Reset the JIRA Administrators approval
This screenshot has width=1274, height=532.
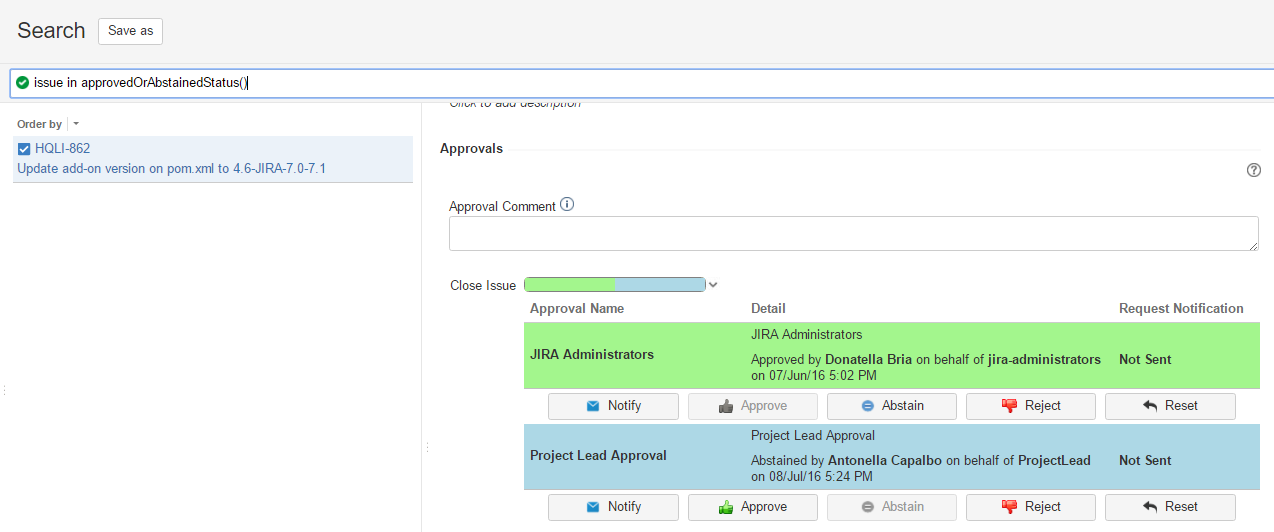click(x=1170, y=406)
